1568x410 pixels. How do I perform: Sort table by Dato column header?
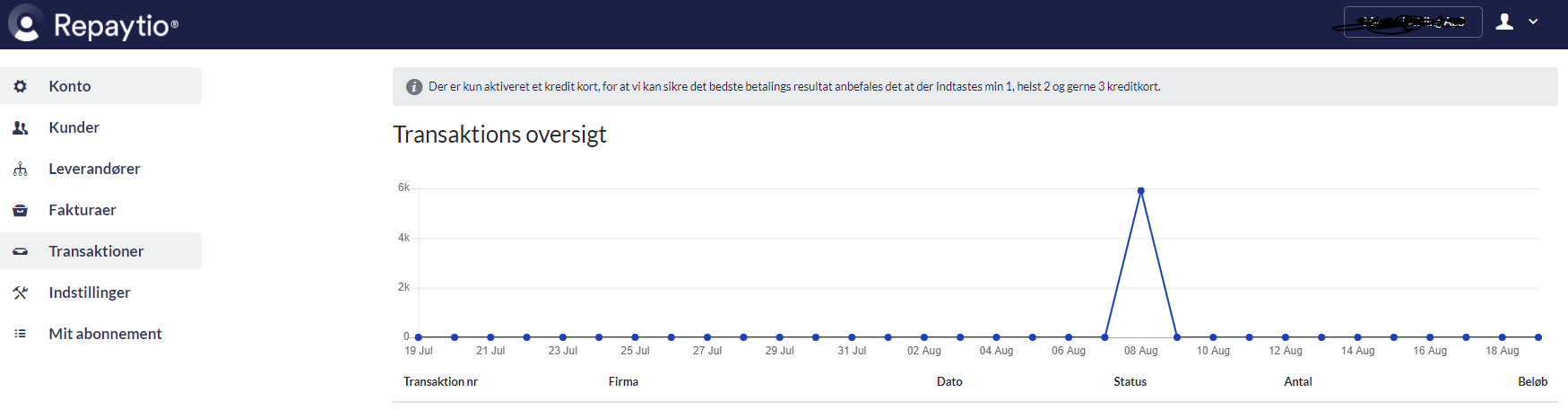coord(949,381)
